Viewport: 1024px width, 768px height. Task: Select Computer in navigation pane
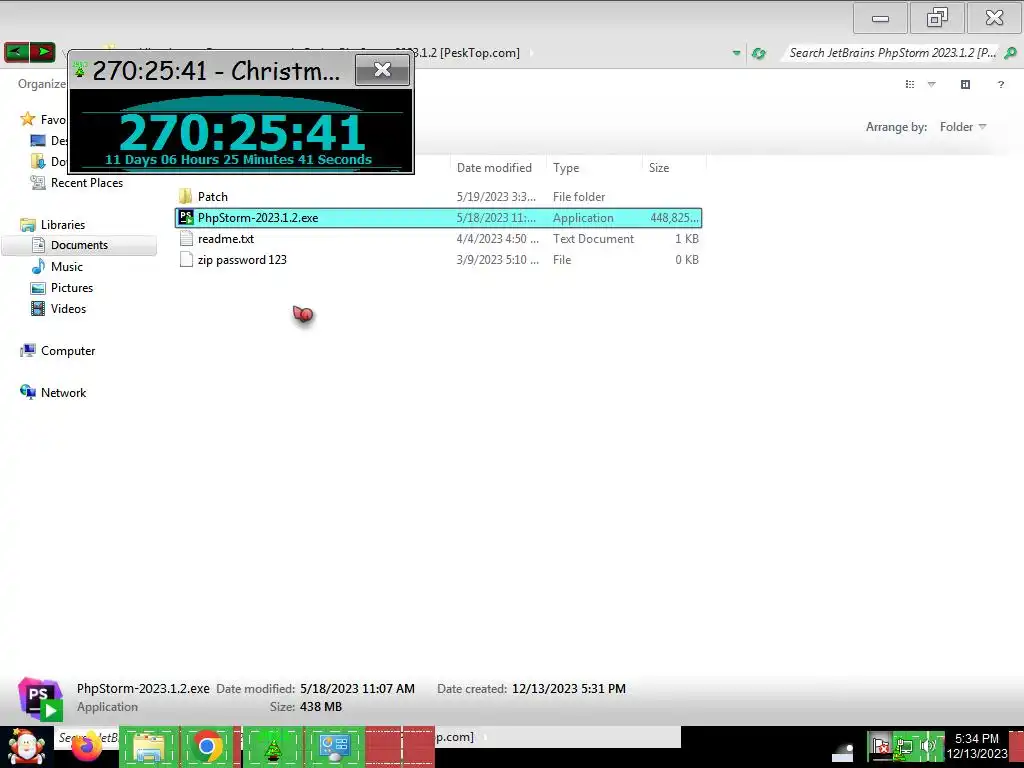[68, 351]
